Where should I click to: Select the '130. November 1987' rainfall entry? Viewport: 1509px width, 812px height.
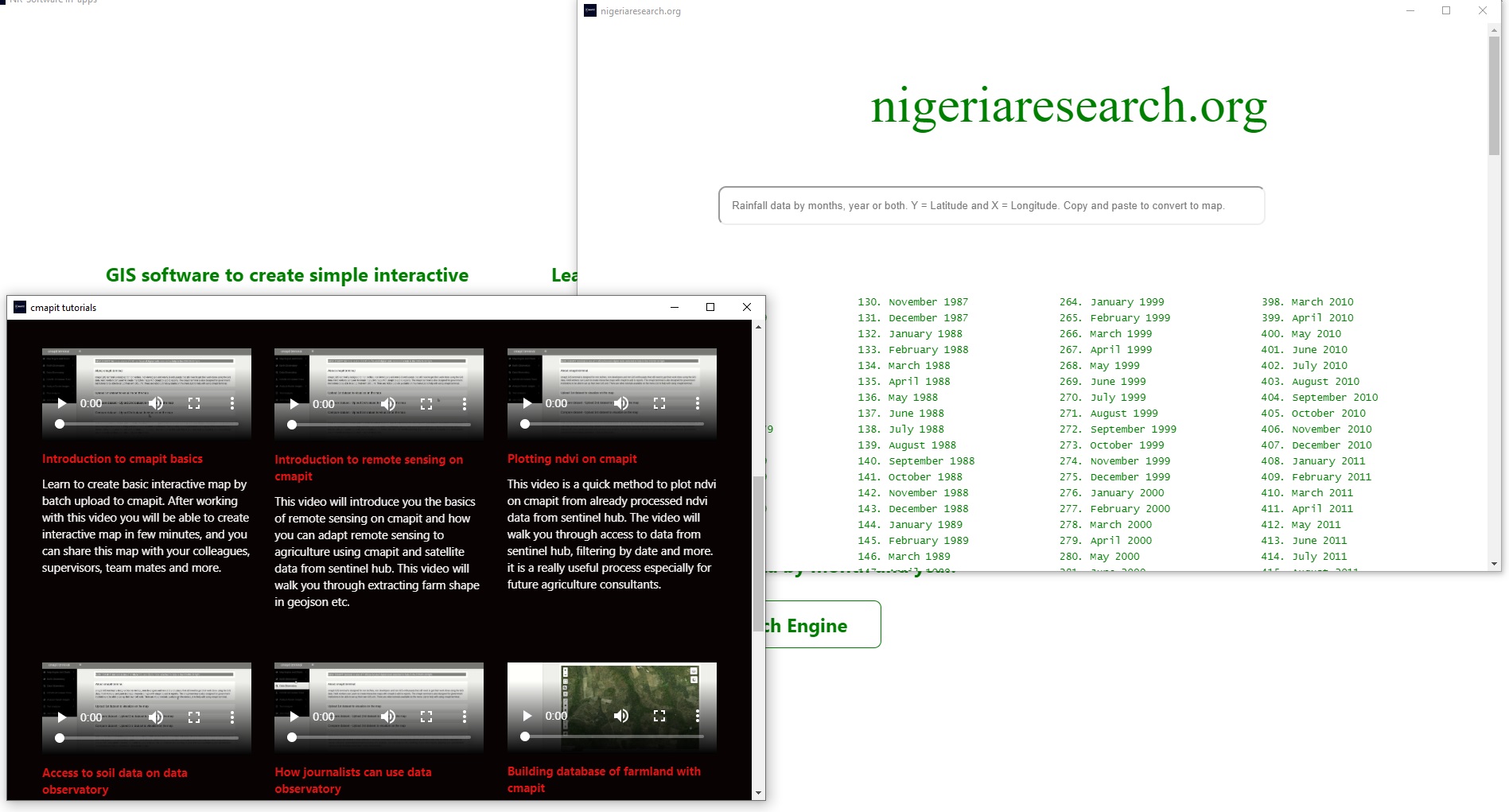tap(912, 302)
